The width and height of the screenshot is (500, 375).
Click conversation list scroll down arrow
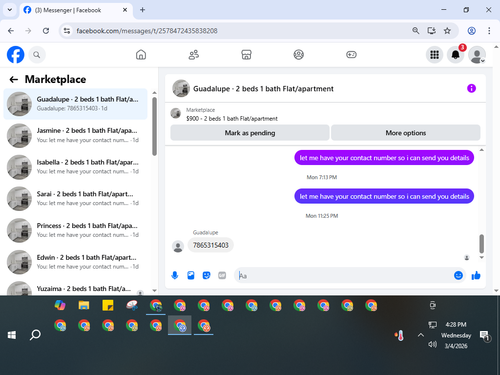point(154,290)
